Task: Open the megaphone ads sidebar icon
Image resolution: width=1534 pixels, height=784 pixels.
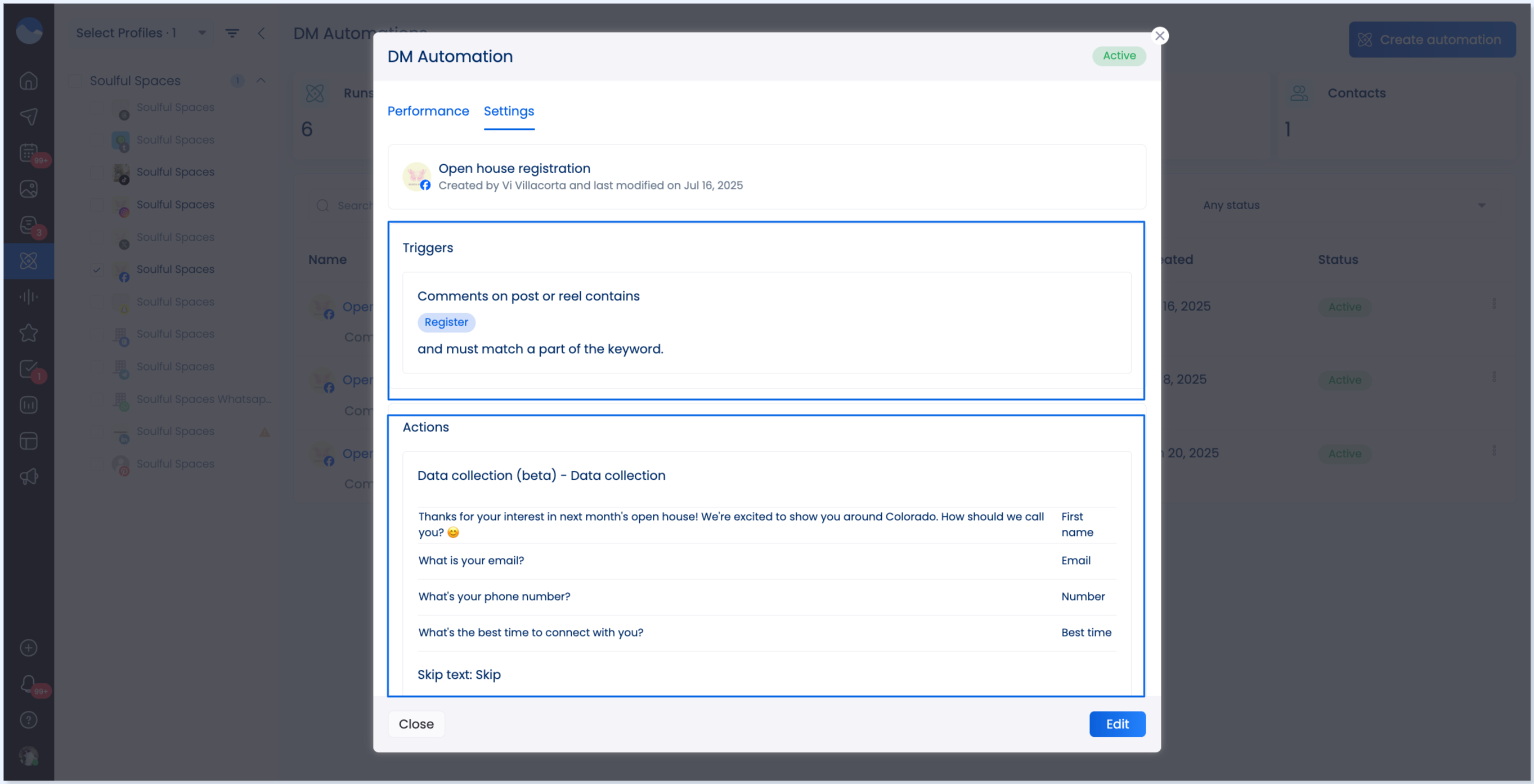Action: pyautogui.click(x=29, y=477)
